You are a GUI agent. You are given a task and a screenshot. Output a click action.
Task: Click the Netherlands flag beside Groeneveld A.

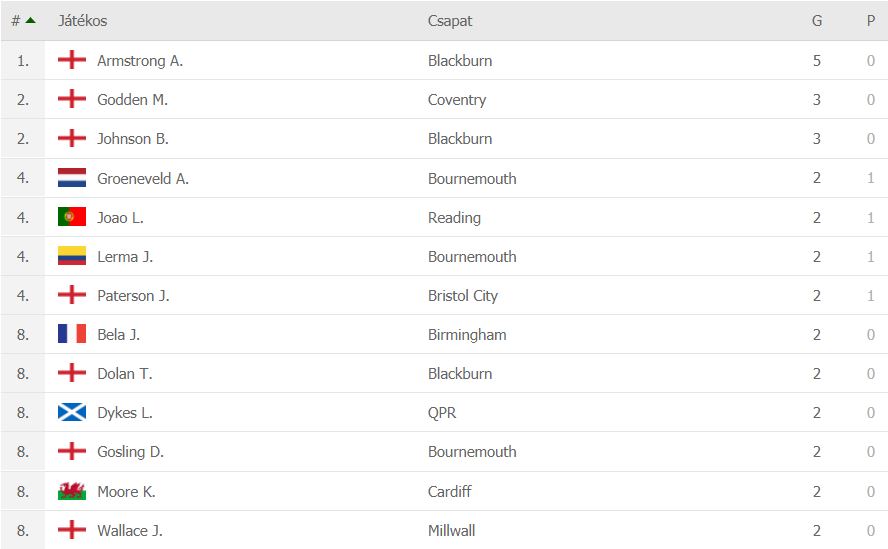coord(72,177)
